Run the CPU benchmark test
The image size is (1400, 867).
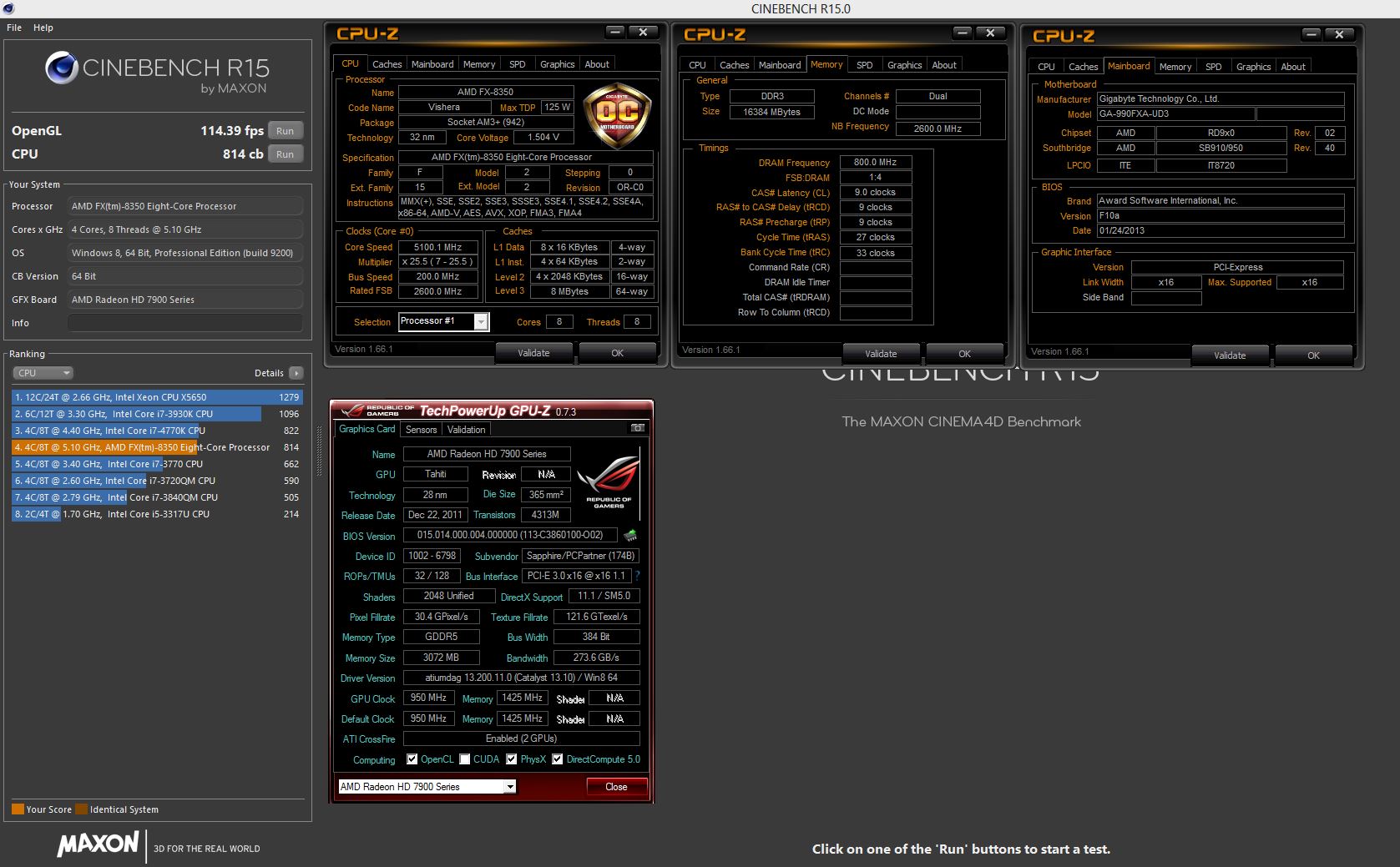pyautogui.click(x=285, y=154)
